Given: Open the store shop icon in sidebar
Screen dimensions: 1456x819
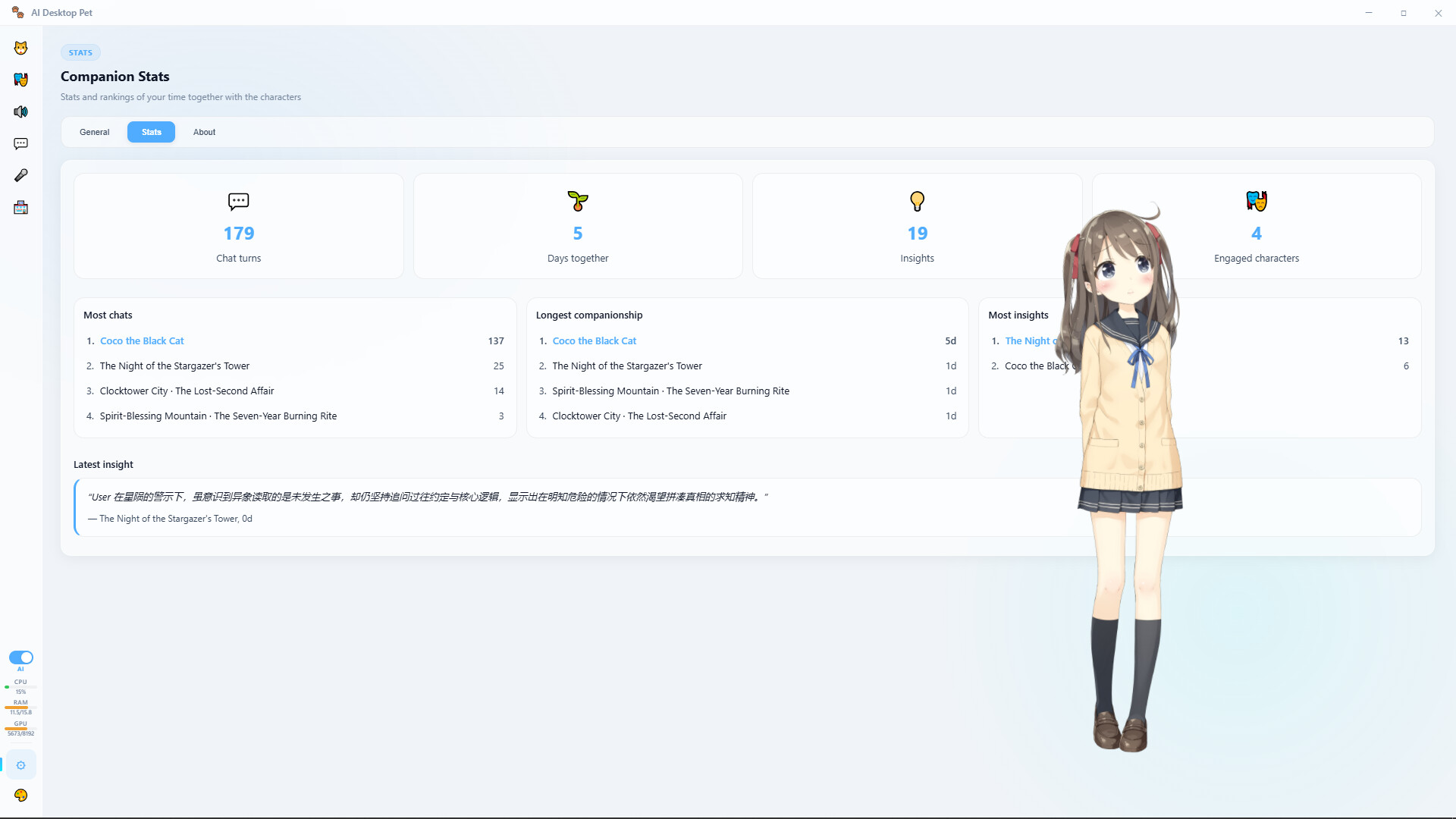Looking at the screenshot, I should point(20,208).
